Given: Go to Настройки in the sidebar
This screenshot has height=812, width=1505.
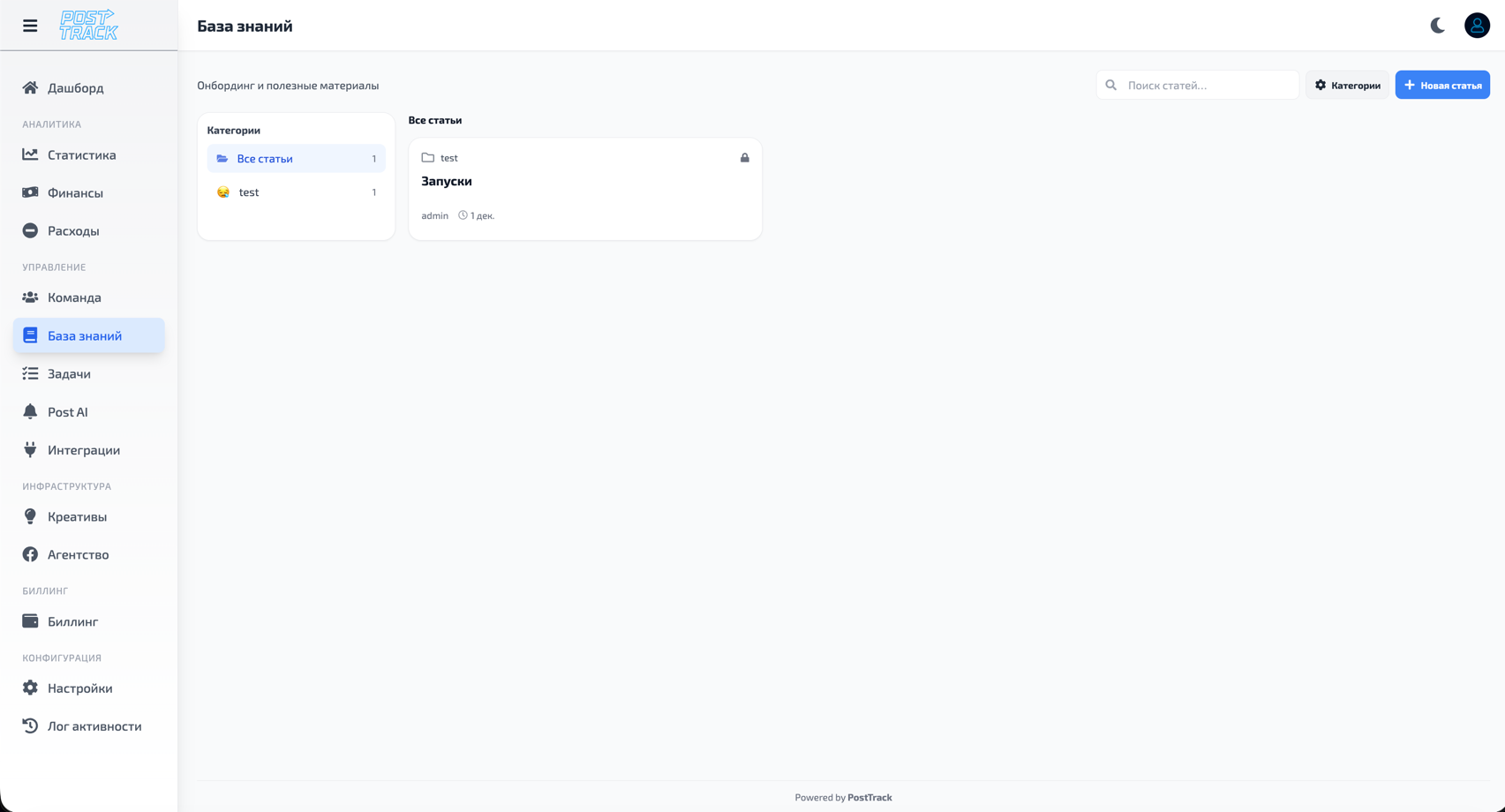Looking at the screenshot, I should pos(79,688).
